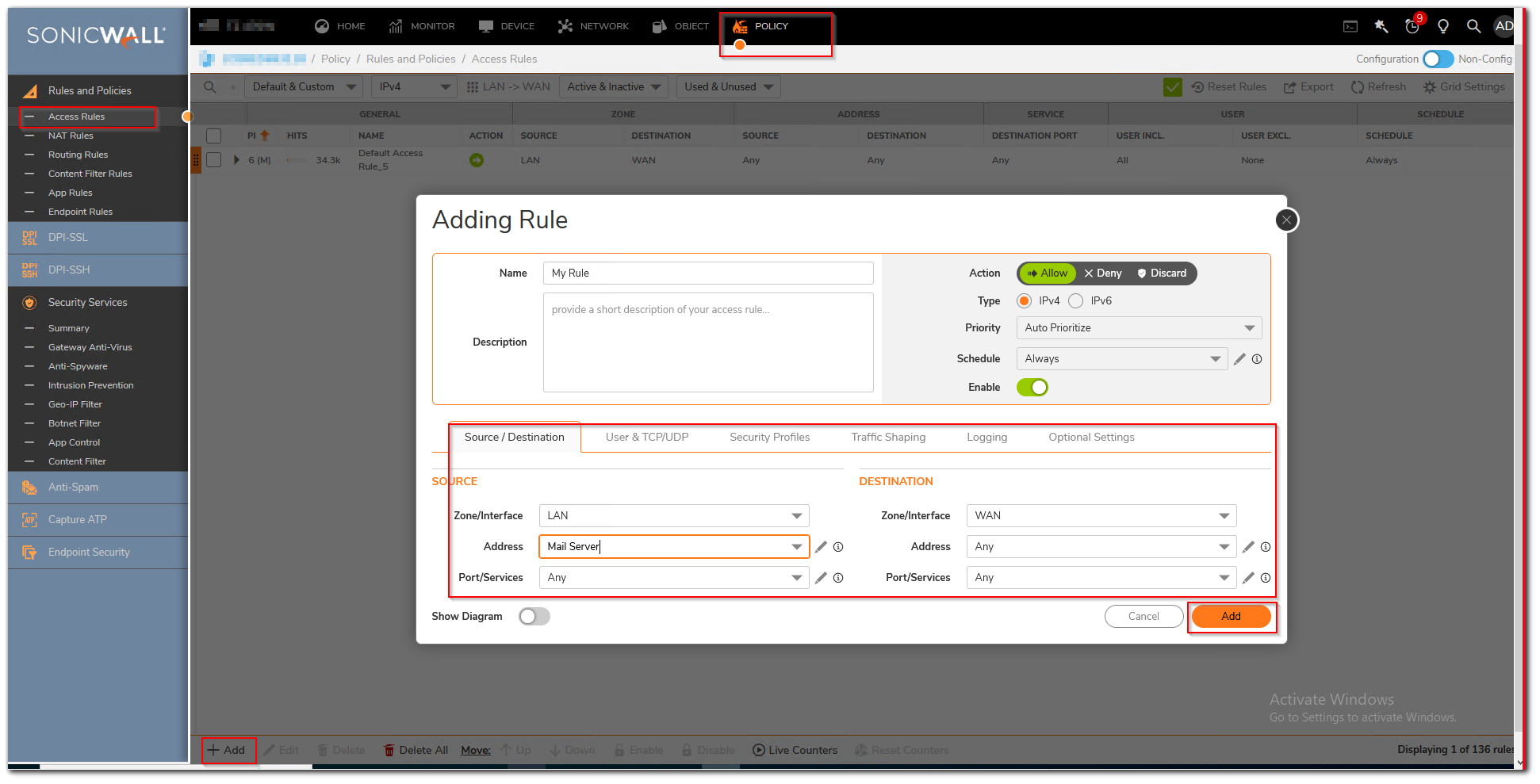Image resolution: width=1540 pixels, height=784 pixels.
Task: Open destination Port/Services dropdown
Action: click(x=1101, y=578)
